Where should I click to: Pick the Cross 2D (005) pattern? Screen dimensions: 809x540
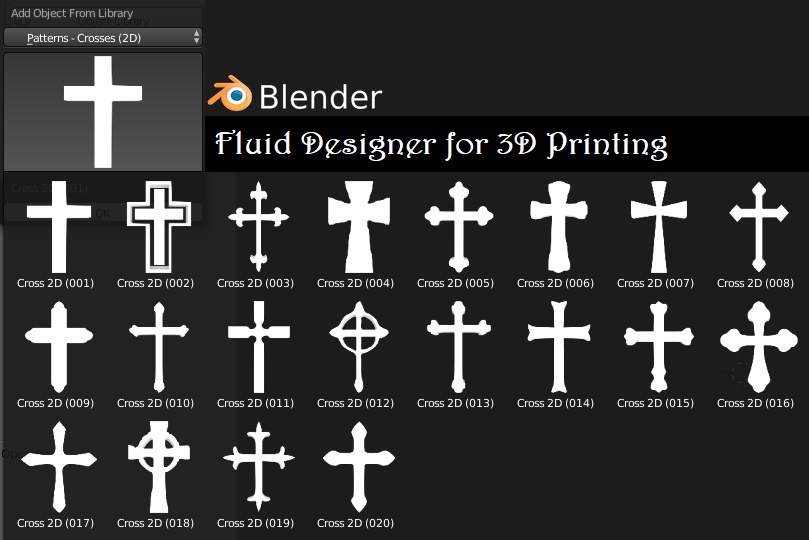pyautogui.click(x=458, y=226)
